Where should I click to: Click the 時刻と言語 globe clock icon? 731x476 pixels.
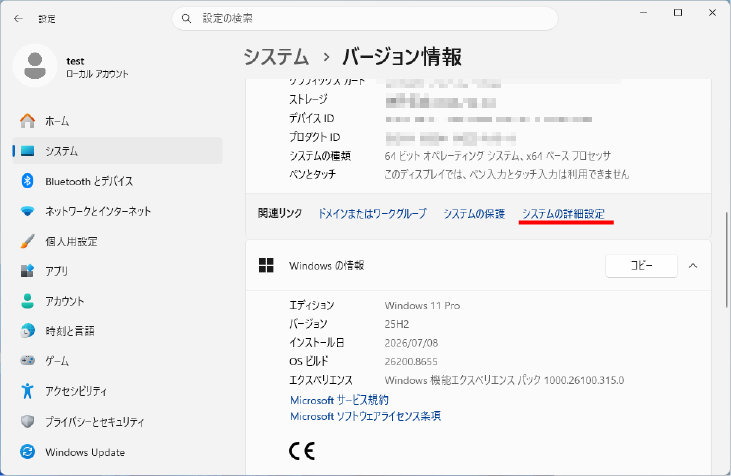pyautogui.click(x=28, y=331)
